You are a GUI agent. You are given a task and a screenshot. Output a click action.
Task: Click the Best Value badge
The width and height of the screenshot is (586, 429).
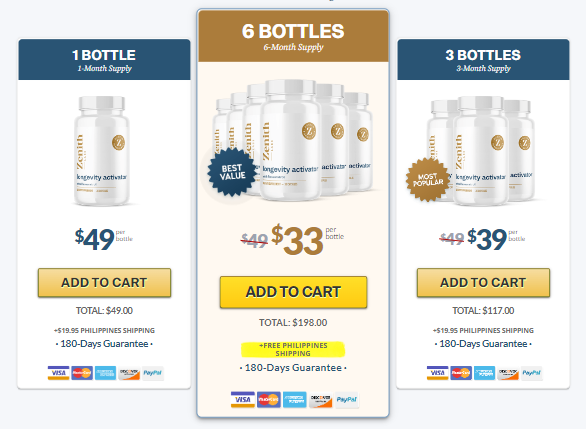tap(232, 172)
